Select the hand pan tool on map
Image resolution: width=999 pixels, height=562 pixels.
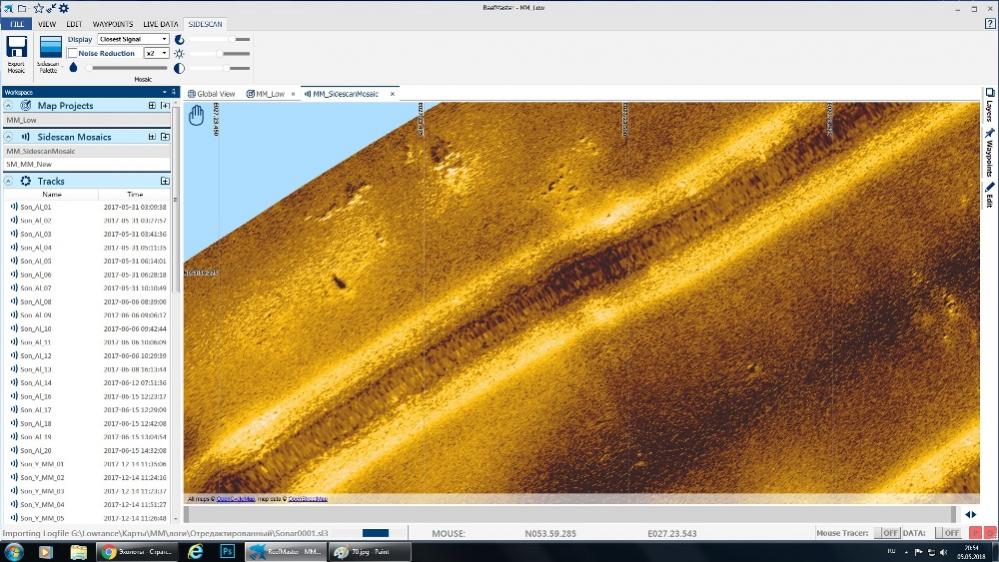(196, 115)
